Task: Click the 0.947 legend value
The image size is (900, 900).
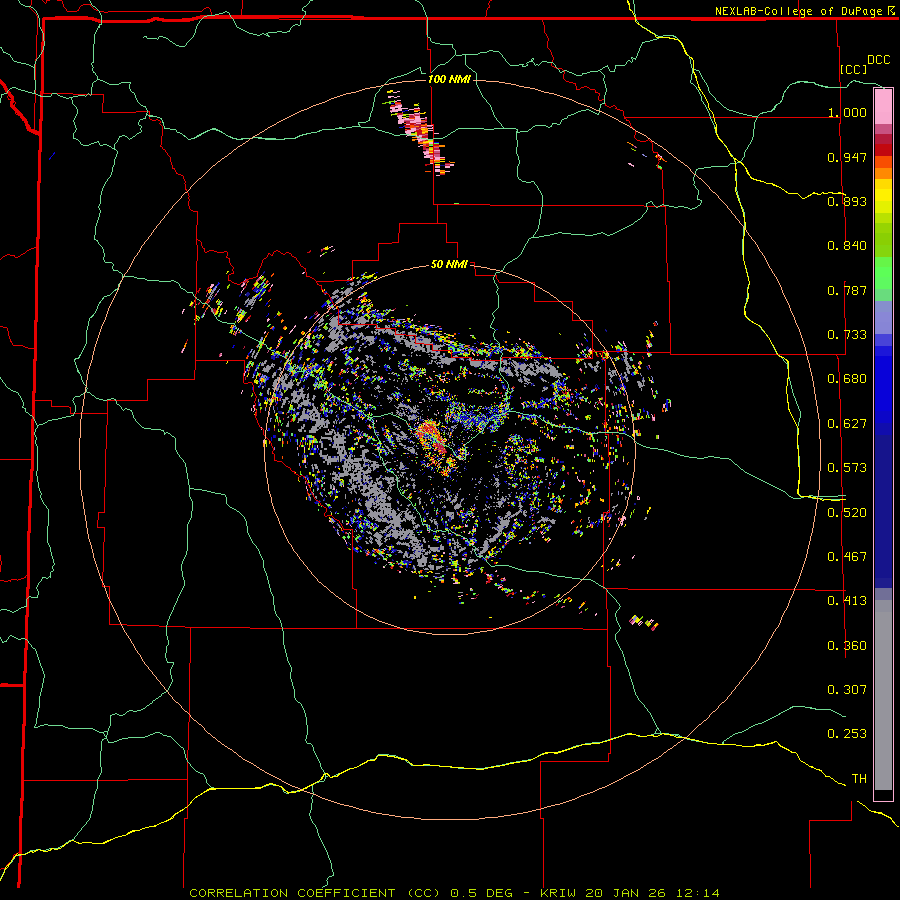Action: pyautogui.click(x=847, y=157)
